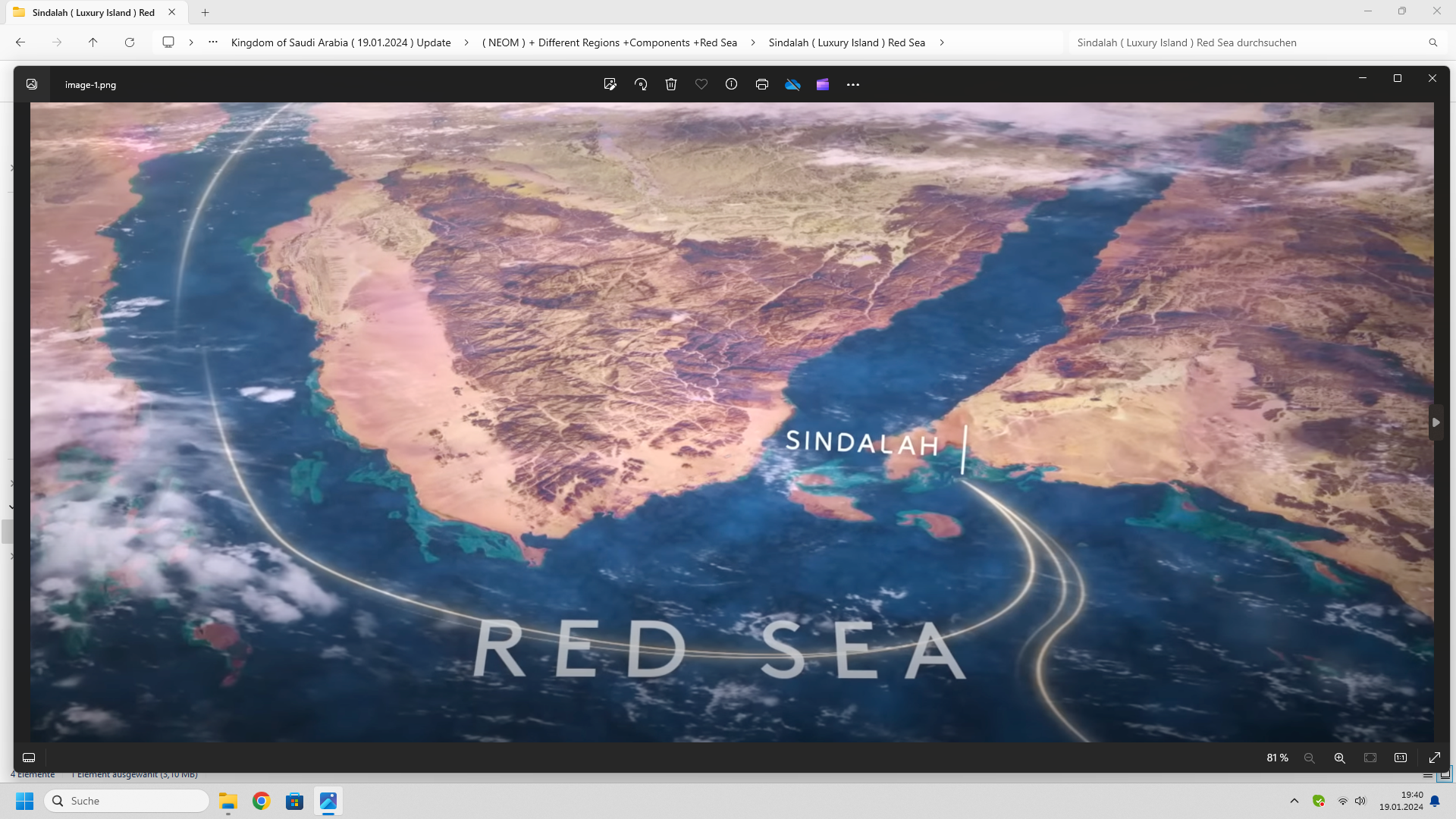
Task: Open the Wi-Fi network tray icon
Action: (x=1343, y=801)
